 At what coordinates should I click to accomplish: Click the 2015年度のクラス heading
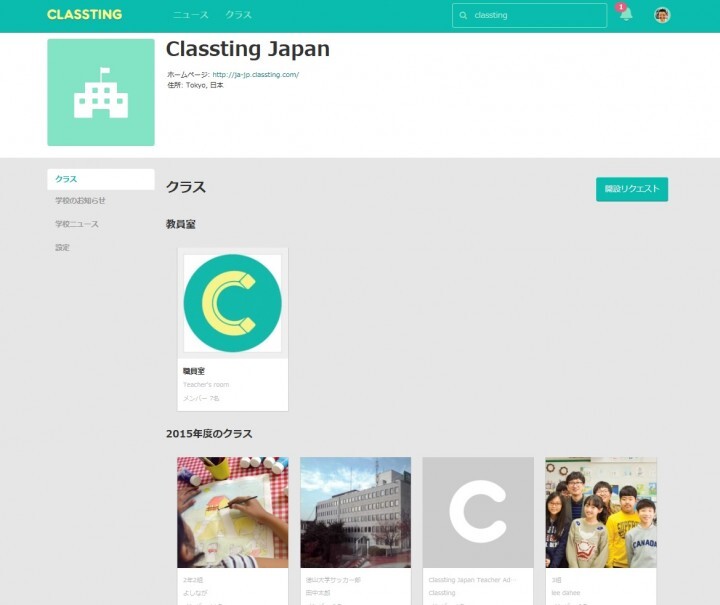click(x=209, y=434)
